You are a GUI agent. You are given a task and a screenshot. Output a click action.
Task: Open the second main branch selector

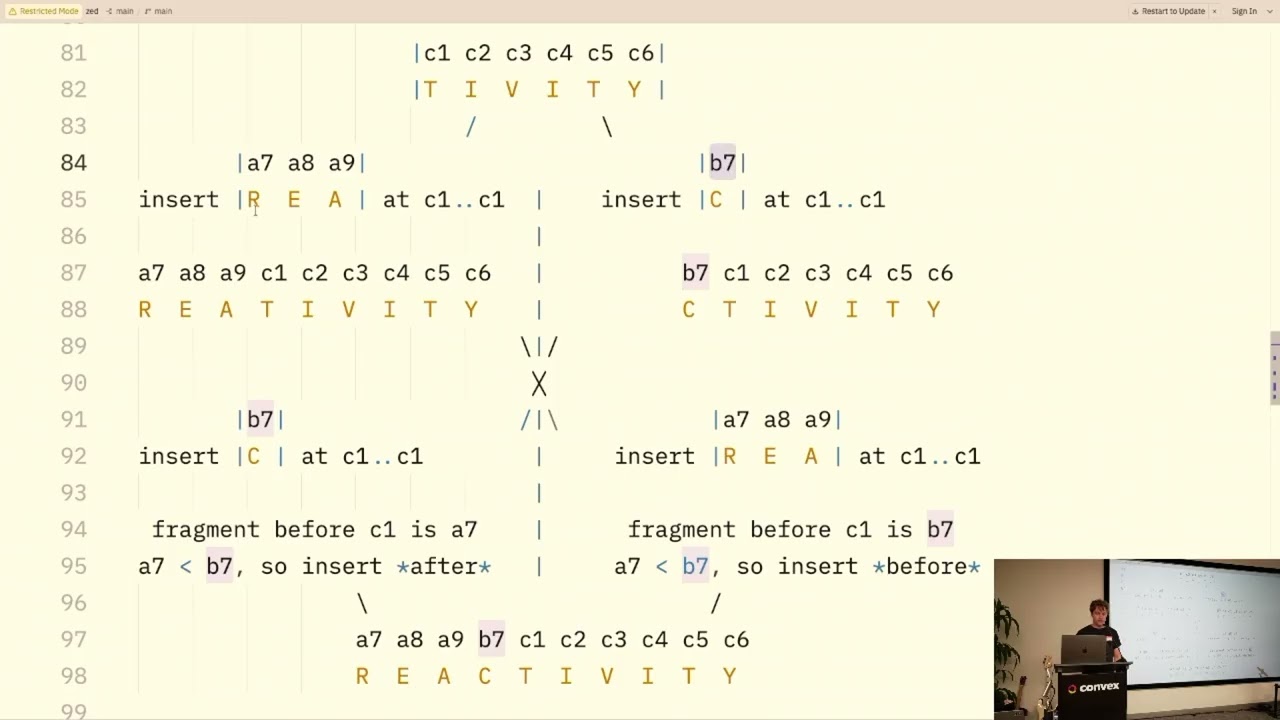159,11
